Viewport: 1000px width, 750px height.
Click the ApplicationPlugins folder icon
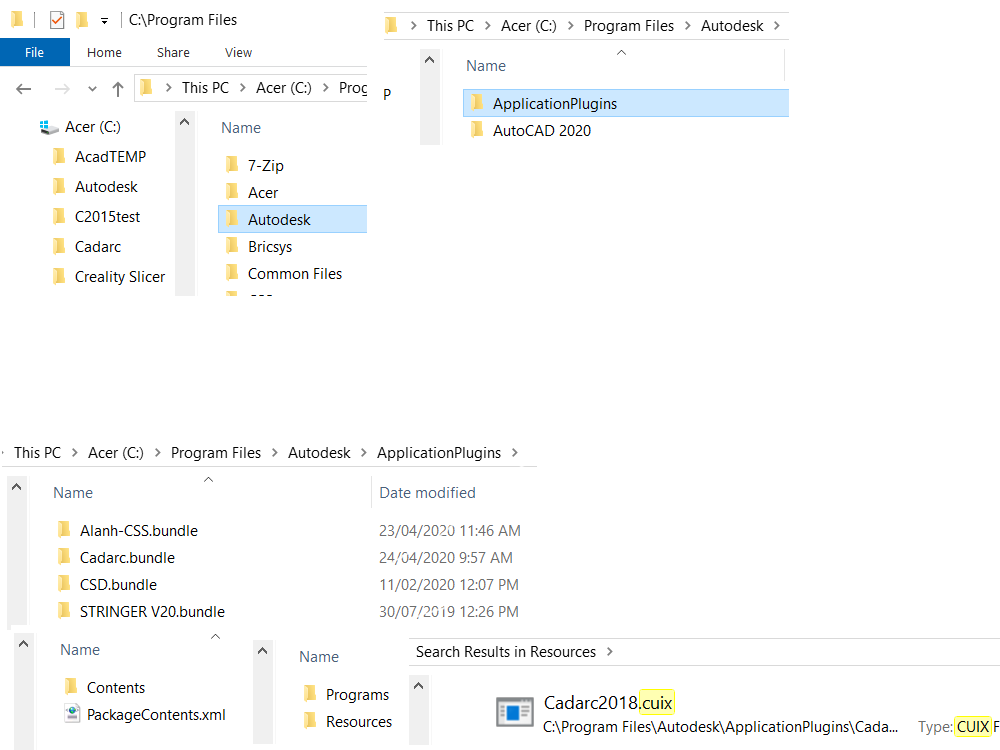point(478,102)
